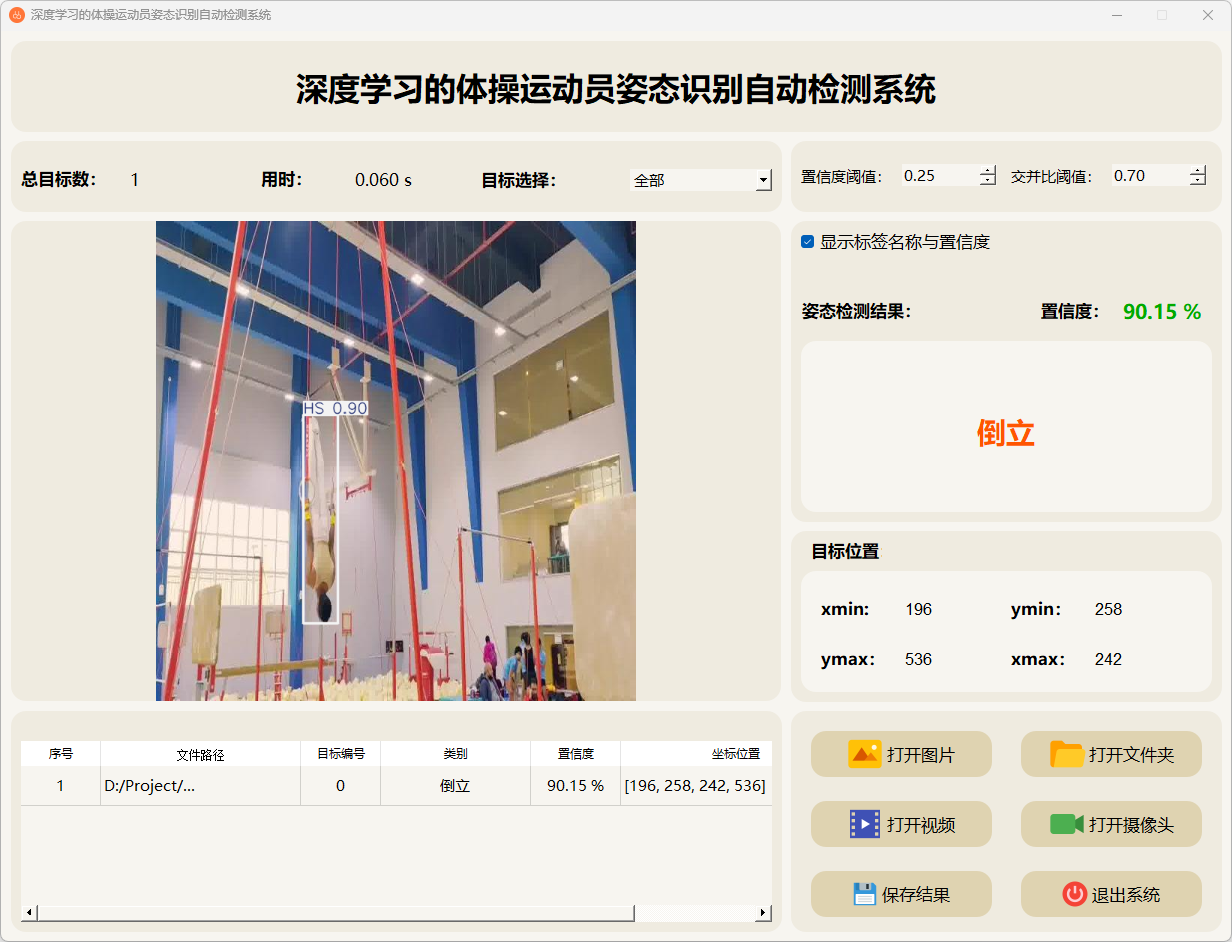Decrease 置信度阈值 with the down arrow
The height and width of the screenshot is (942, 1232).
[x=988, y=181]
